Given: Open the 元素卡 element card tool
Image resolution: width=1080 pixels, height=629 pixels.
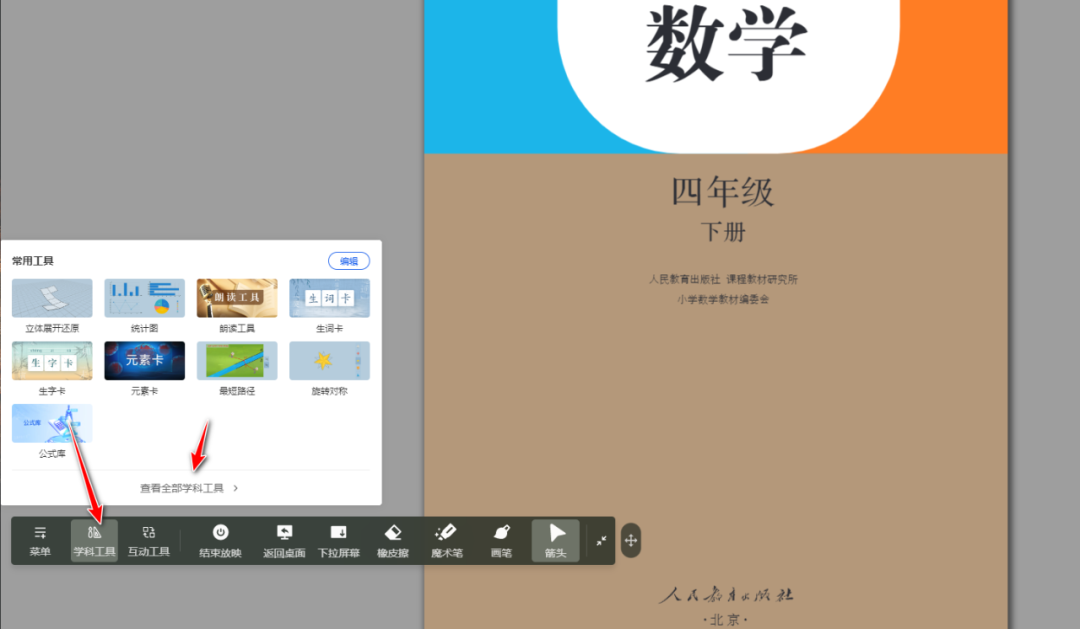Looking at the screenshot, I should [x=145, y=369].
